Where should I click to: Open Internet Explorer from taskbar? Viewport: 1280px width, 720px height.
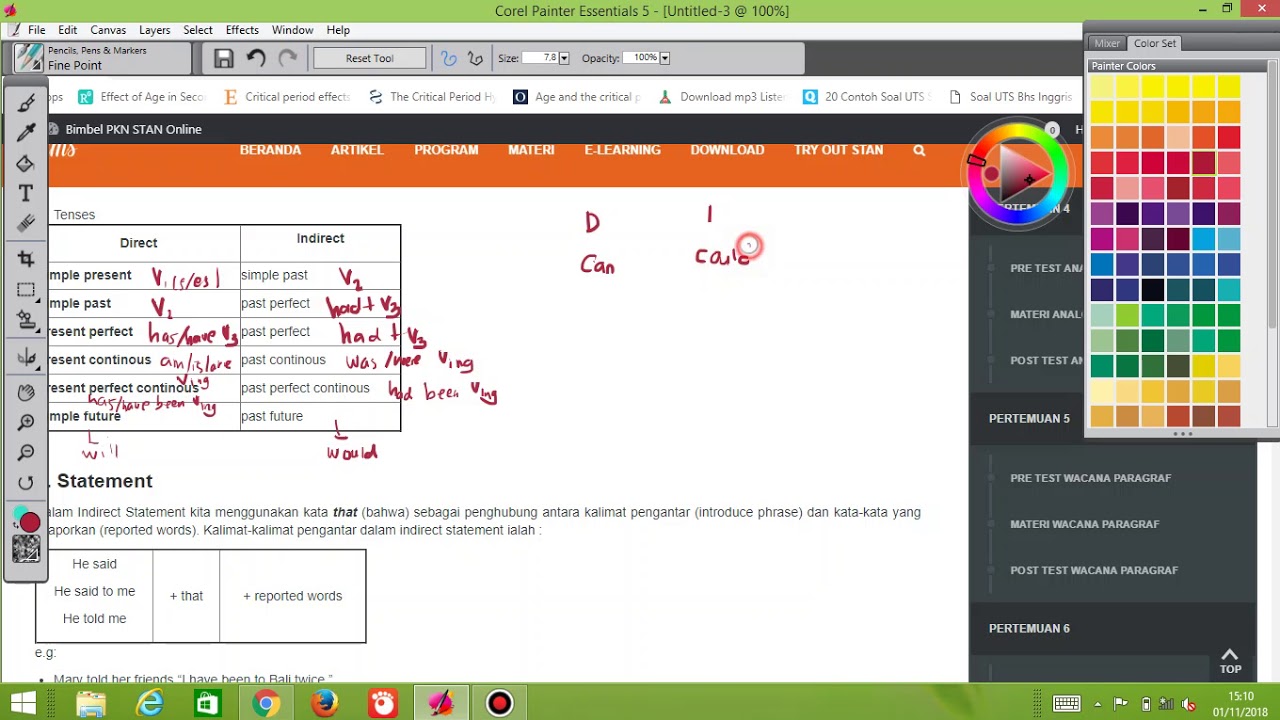coord(149,704)
